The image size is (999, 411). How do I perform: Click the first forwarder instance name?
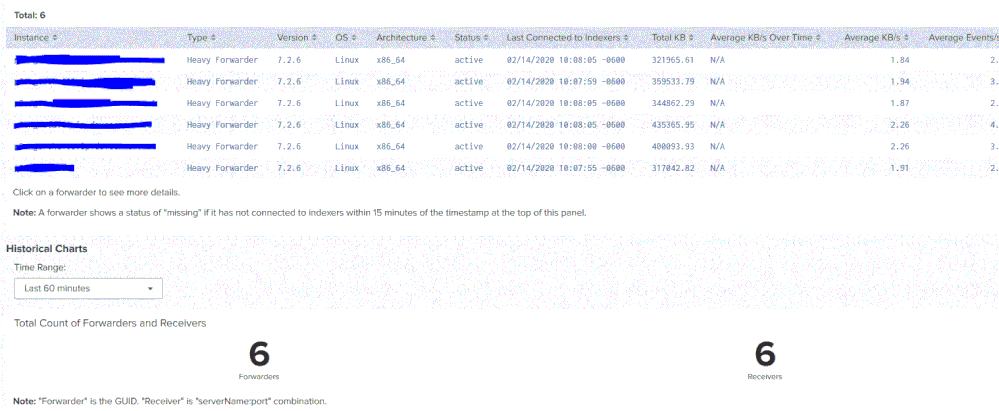[90, 60]
